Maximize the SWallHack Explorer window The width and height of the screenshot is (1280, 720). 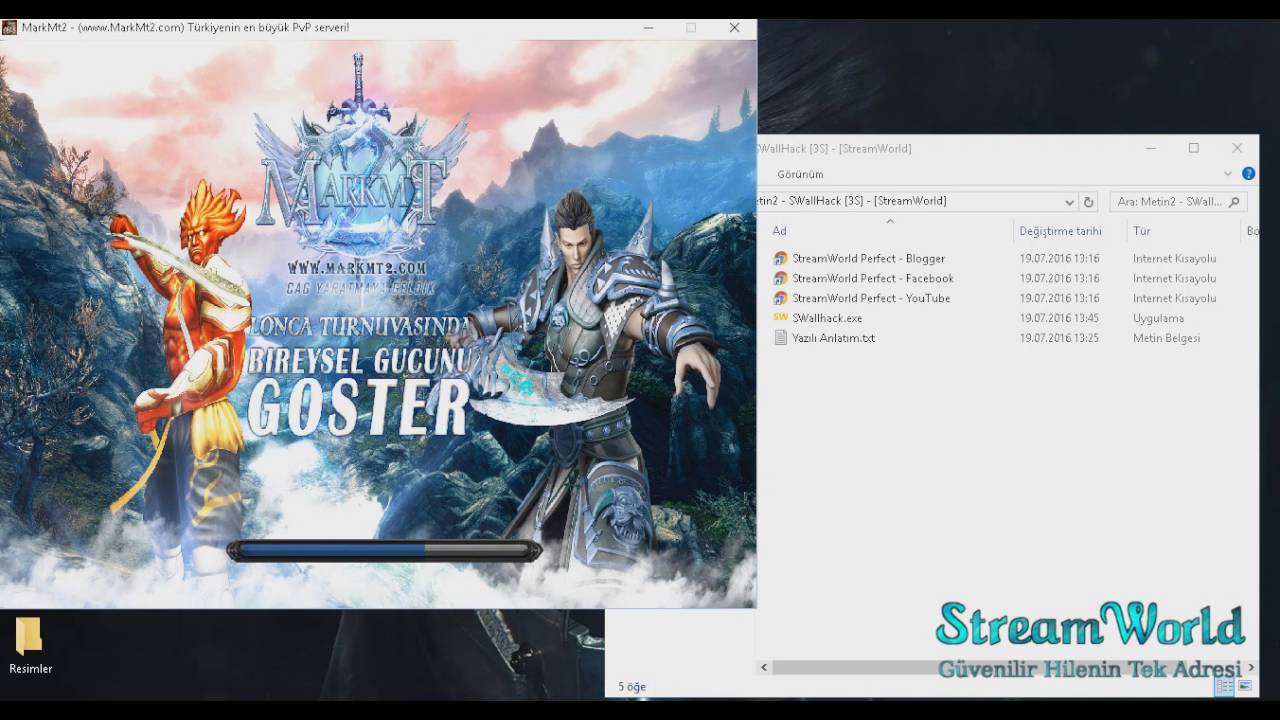pos(1193,148)
